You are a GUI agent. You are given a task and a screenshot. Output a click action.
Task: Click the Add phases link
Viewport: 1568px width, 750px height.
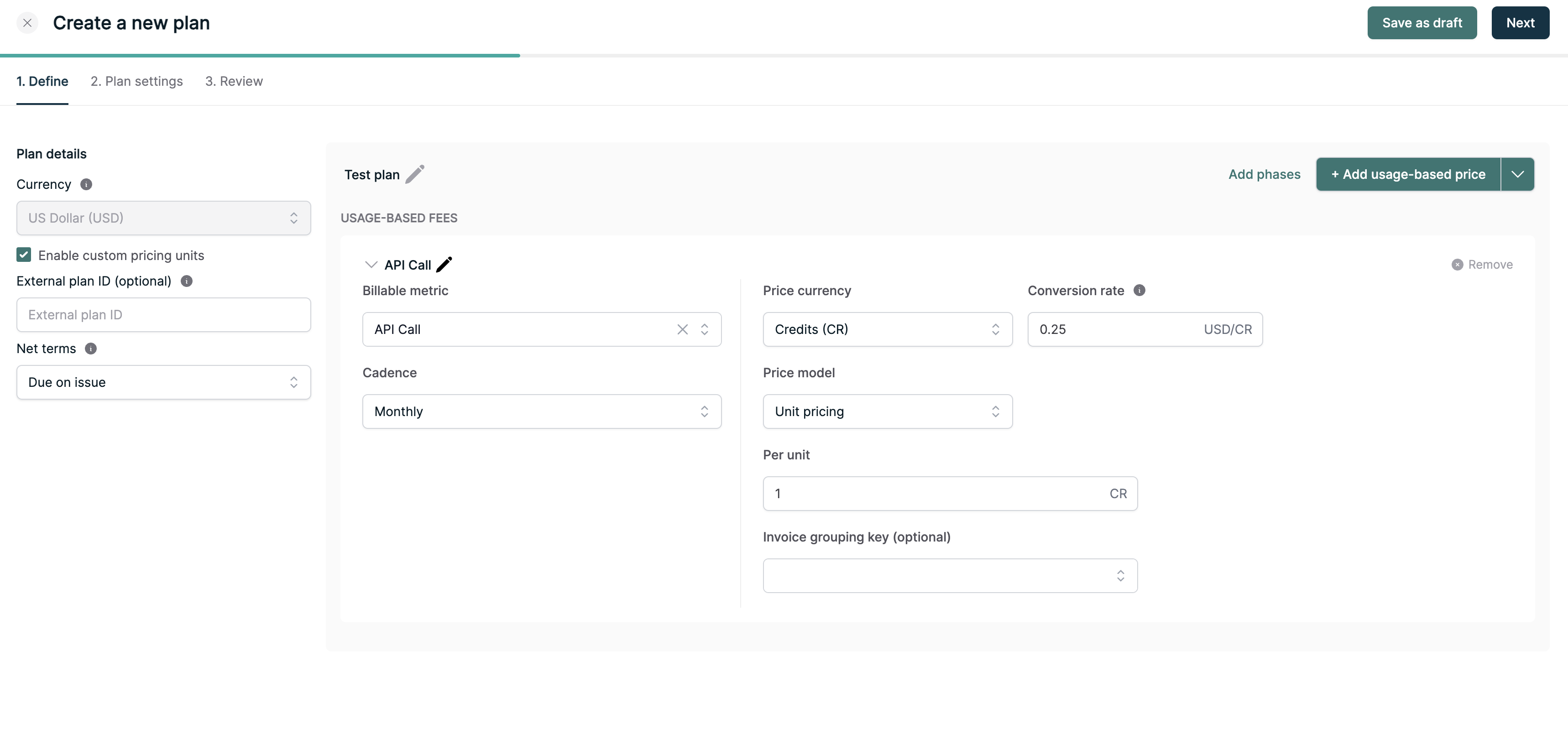pos(1264,174)
